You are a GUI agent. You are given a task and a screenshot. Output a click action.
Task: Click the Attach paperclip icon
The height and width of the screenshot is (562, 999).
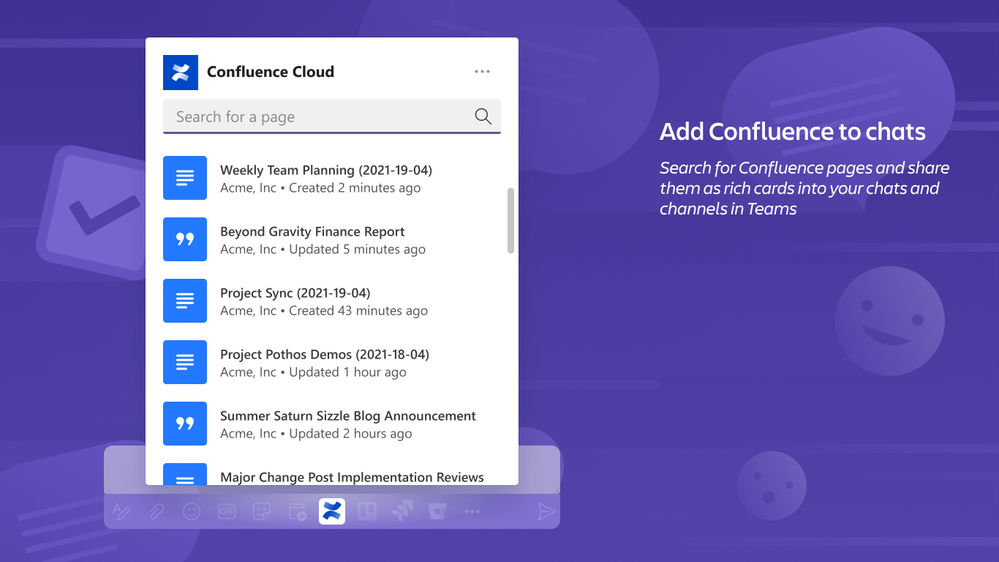point(156,511)
